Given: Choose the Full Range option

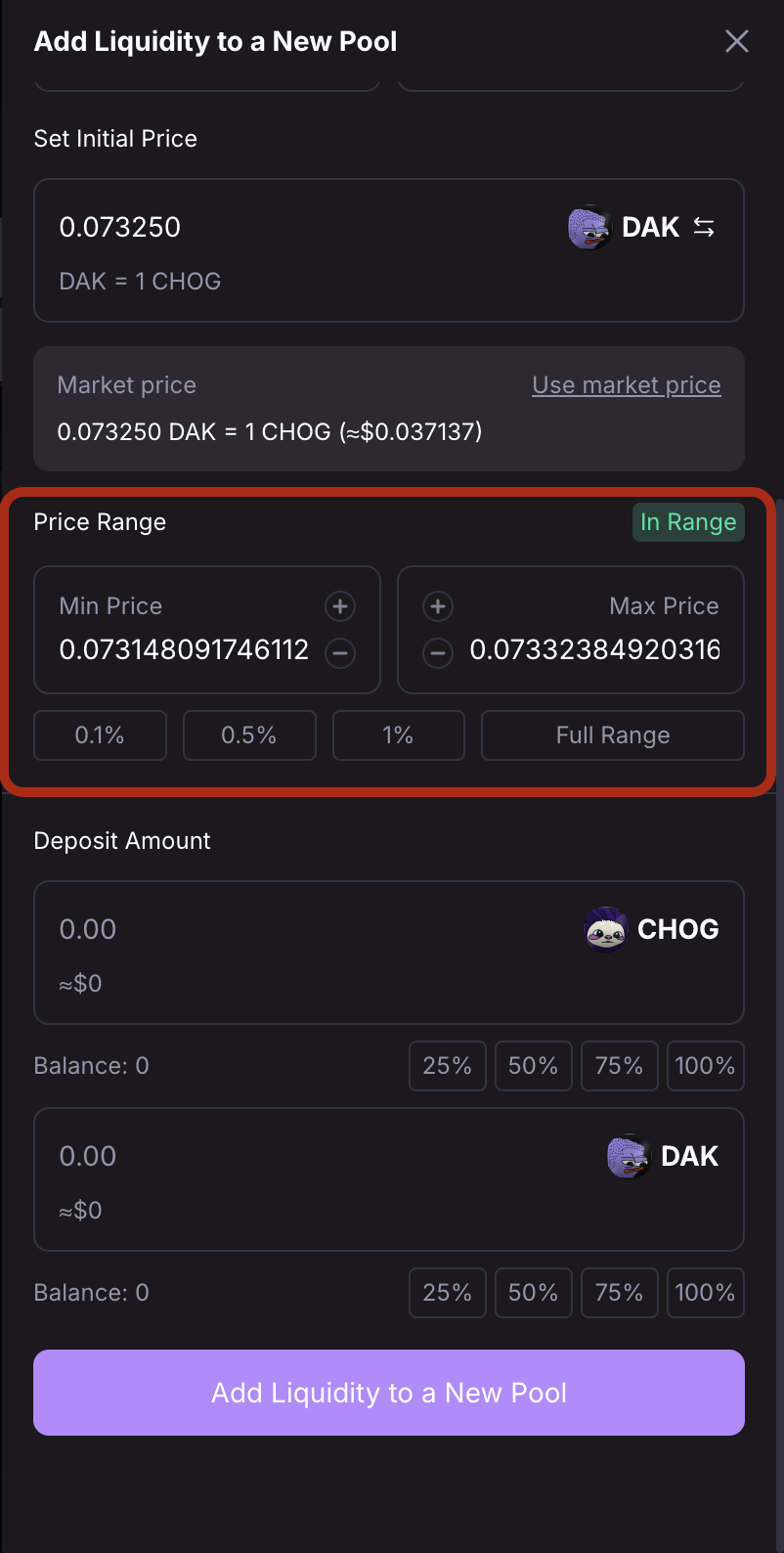Looking at the screenshot, I should [613, 735].
